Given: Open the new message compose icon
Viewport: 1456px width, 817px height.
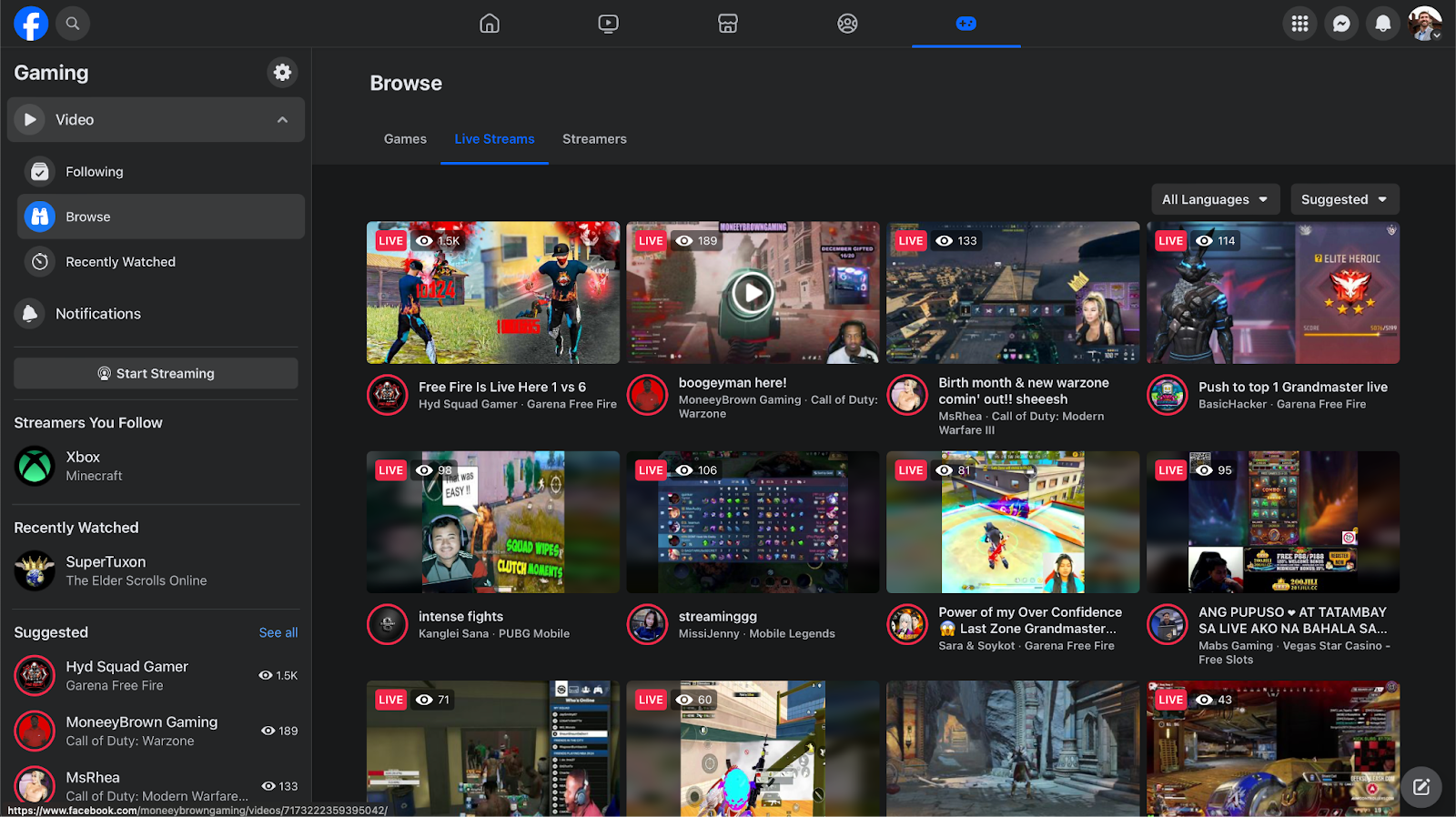Looking at the screenshot, I should pyautogui.click(x=1421, y=787).
